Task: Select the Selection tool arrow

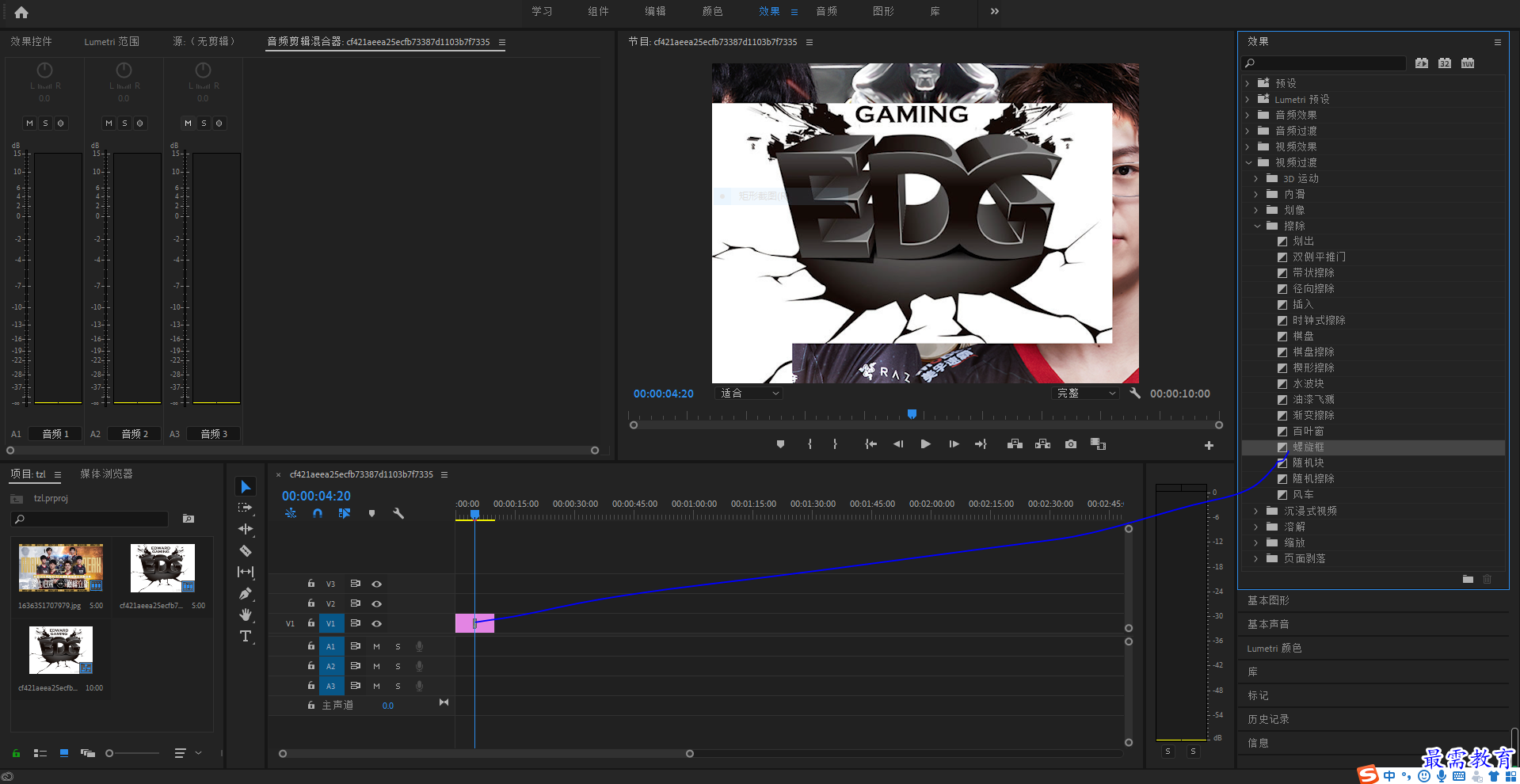Action: click(246, 486)
